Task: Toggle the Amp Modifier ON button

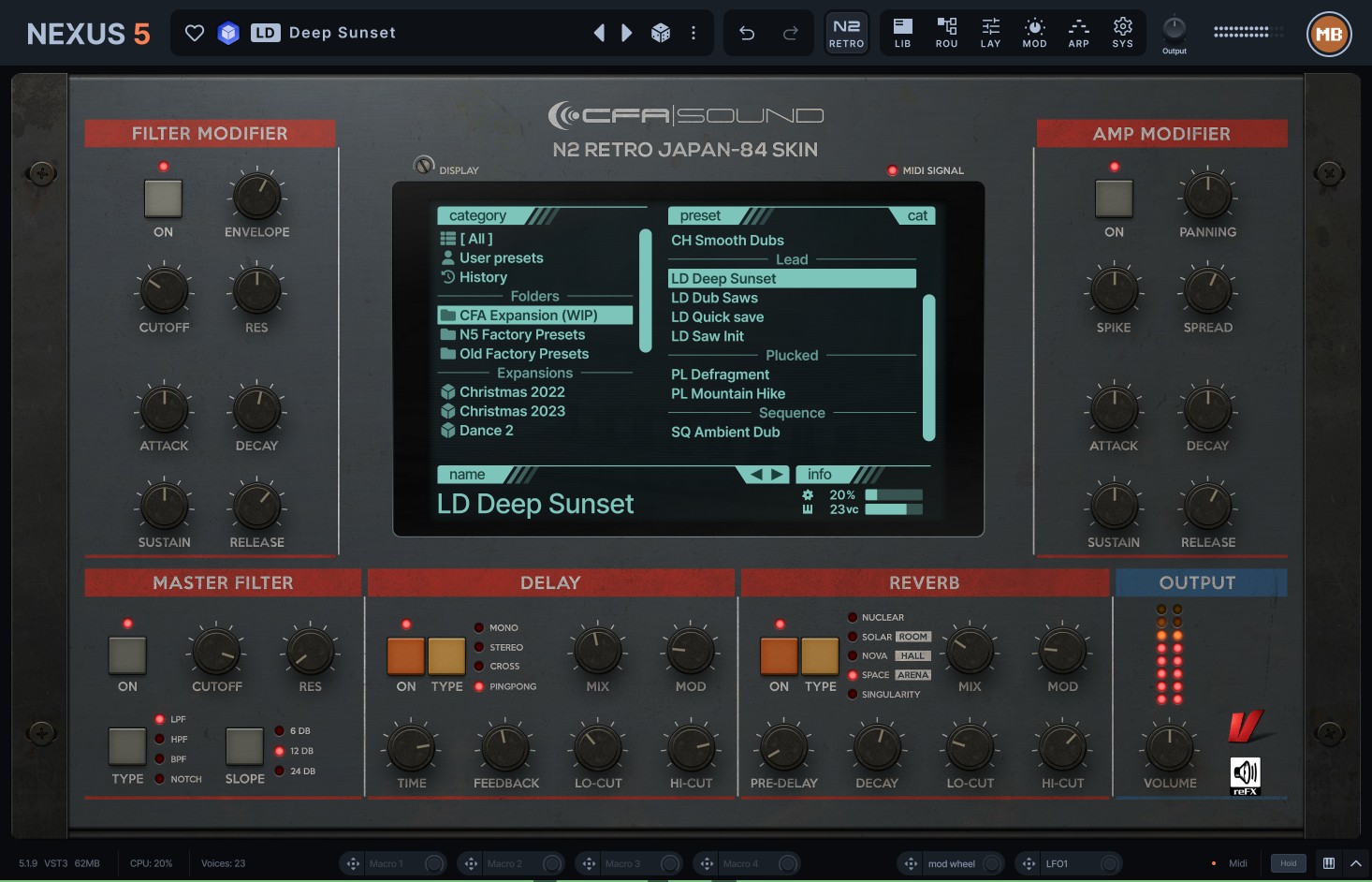Action: pos(1114,198)
